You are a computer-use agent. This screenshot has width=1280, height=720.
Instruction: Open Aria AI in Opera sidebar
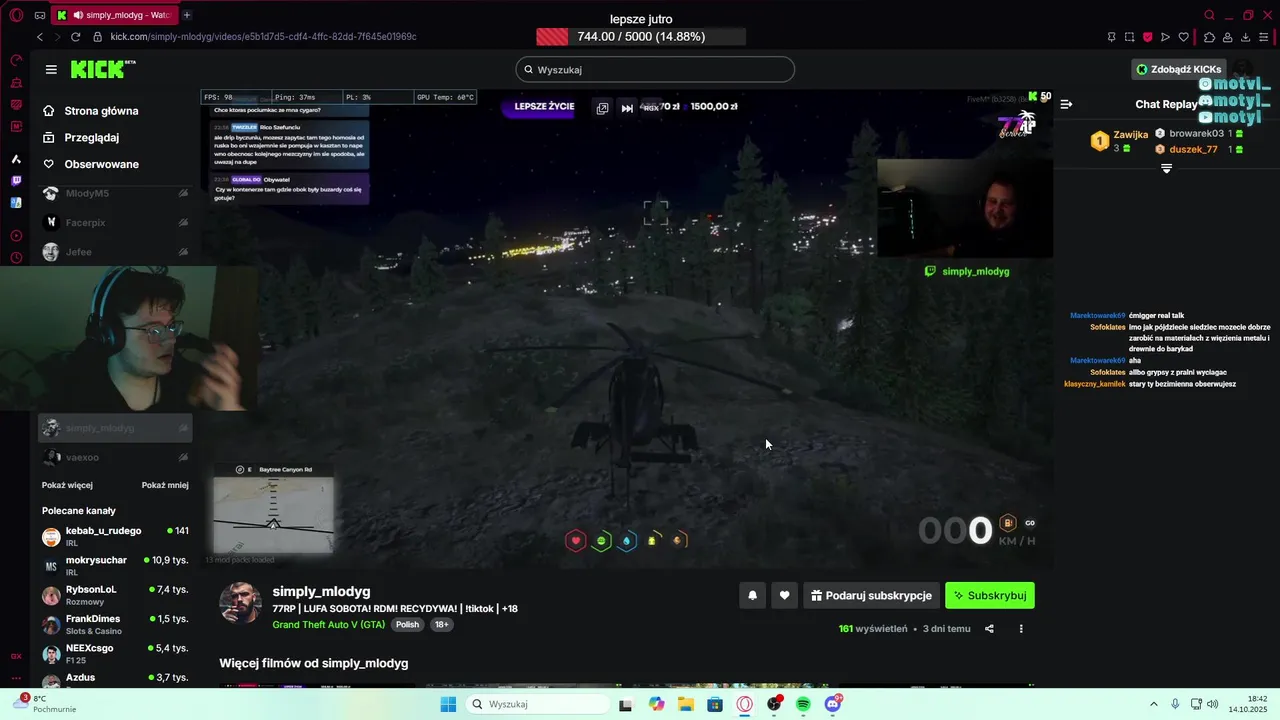[x=16, y=159]
